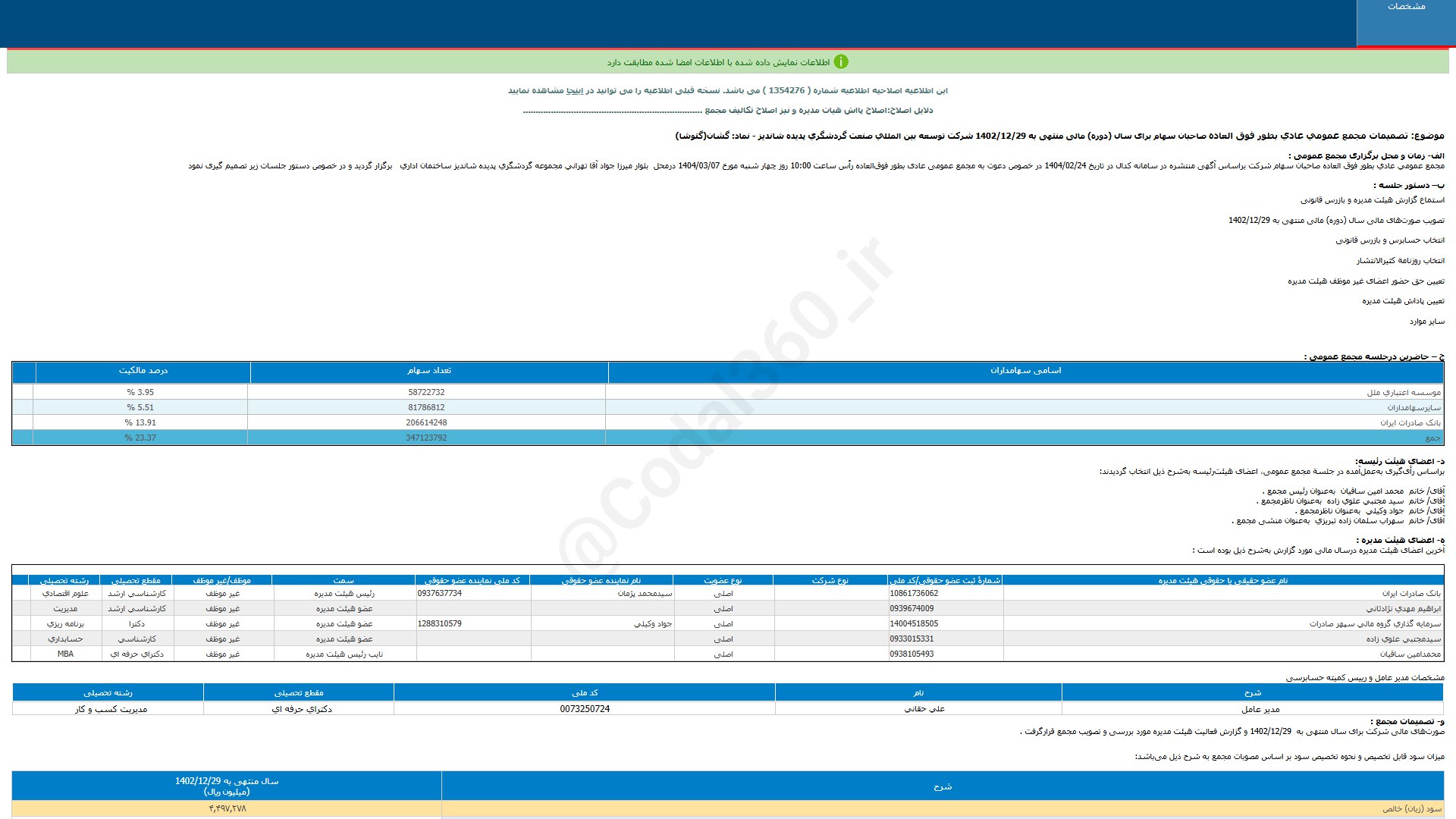
Task: Click agenda item تعیین پاداش هیئت مدیره
Action: tap(1403, 302)
